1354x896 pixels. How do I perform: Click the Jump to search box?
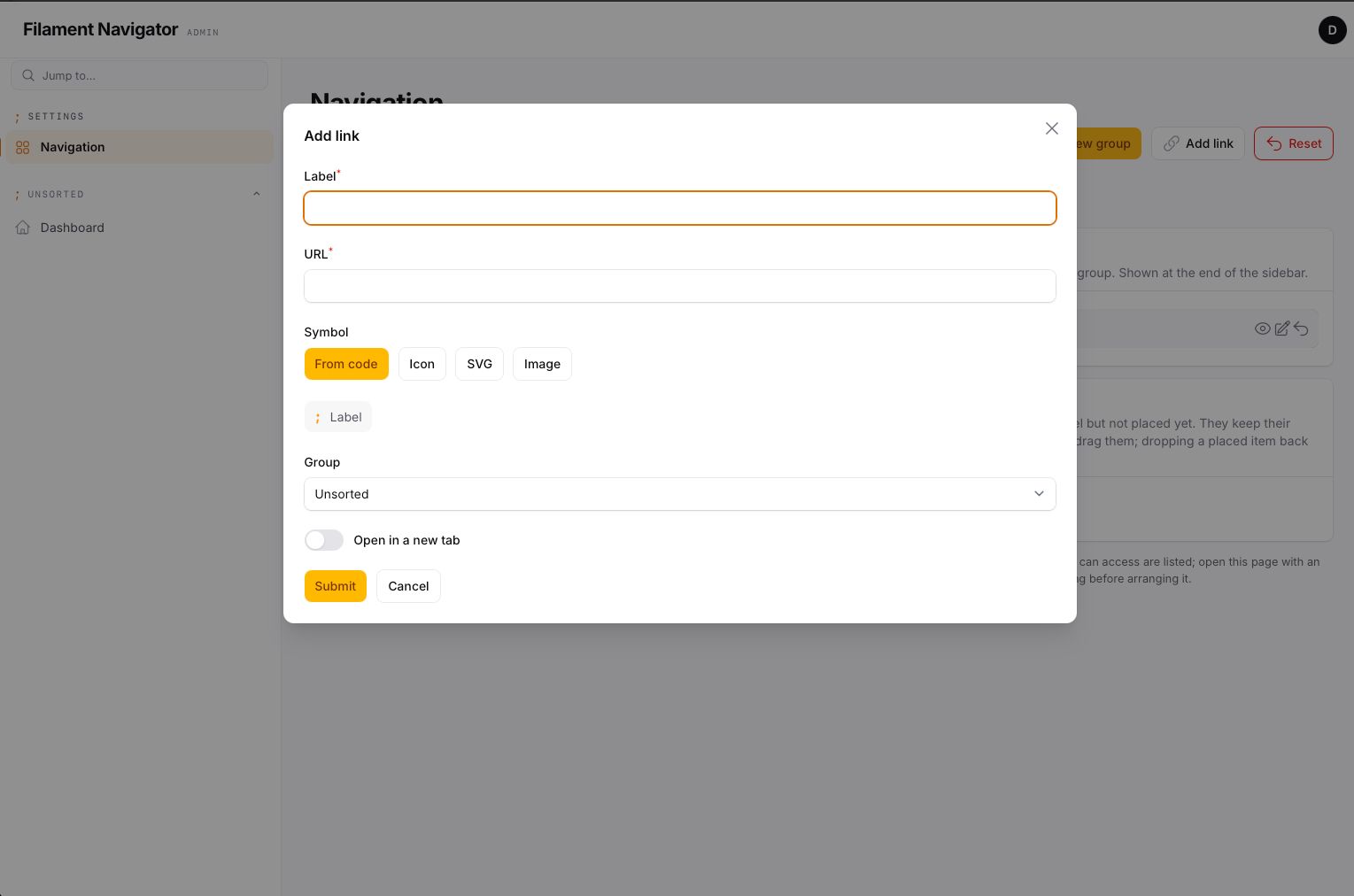click(139, 75)
